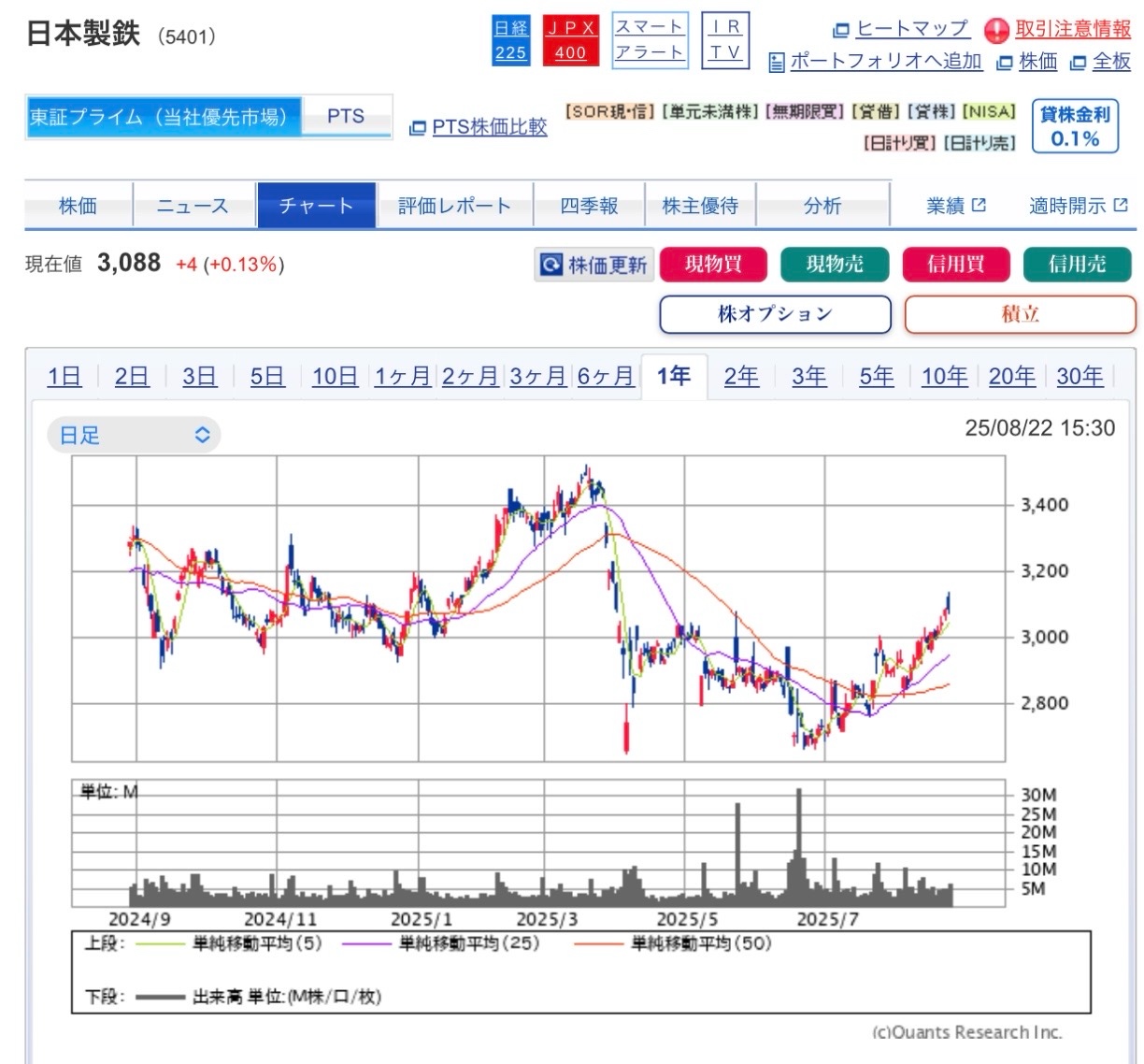Image resolution: width=1144 pixels, height=1064 pixels.
Task: Select the チャート tab
Action: pos(316,206)
